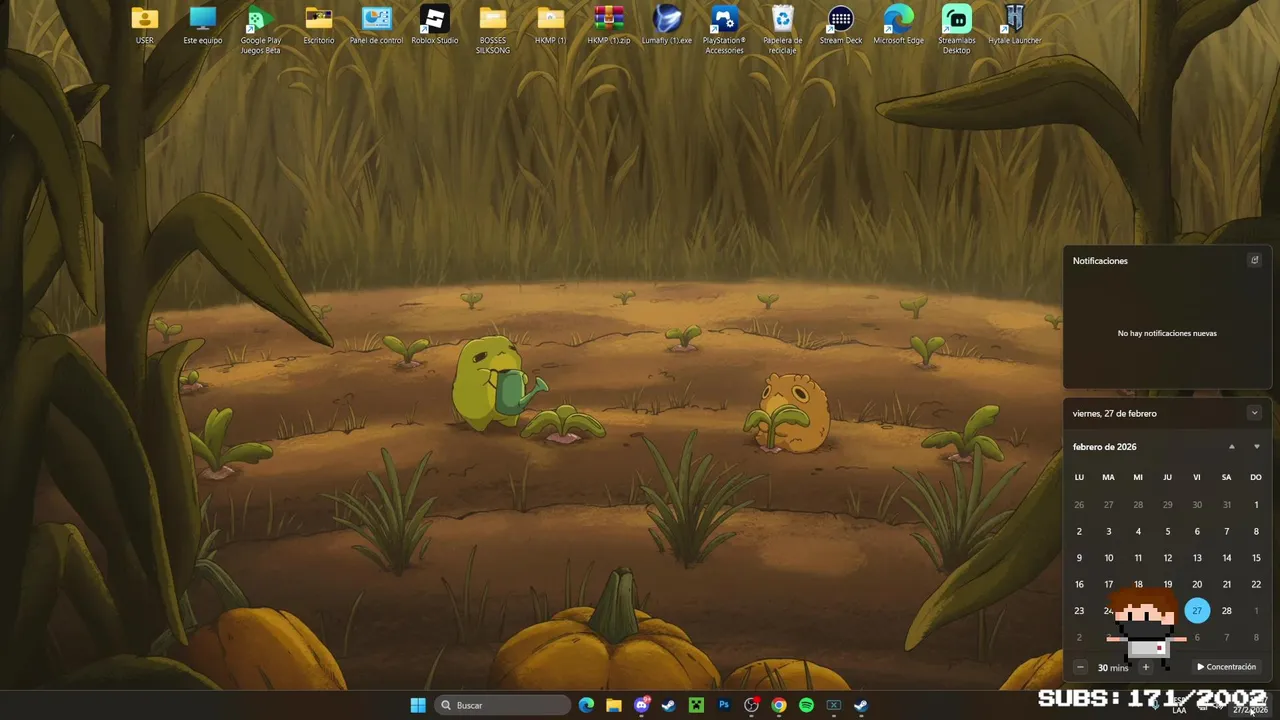Viewport: 1280px width, 720px height.
Task: Select day 9 in the calendar
Action: tap(1079, 558)
